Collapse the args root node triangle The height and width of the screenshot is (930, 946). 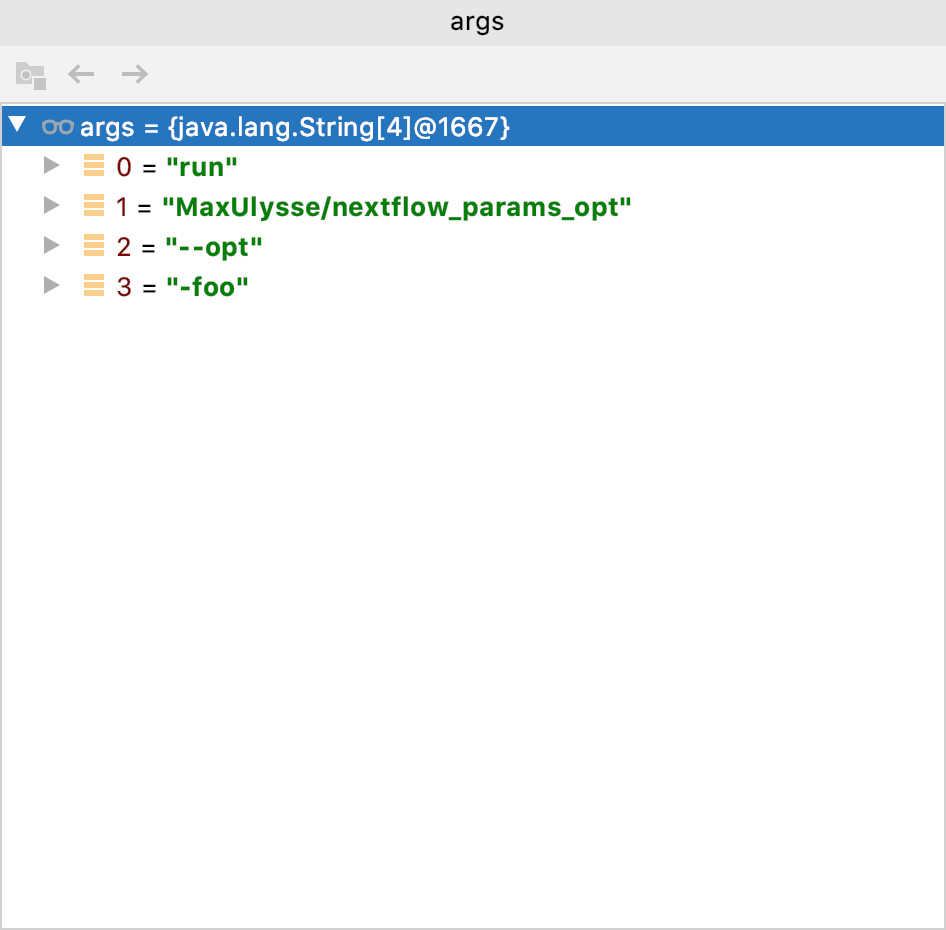[x=17, y=124]
